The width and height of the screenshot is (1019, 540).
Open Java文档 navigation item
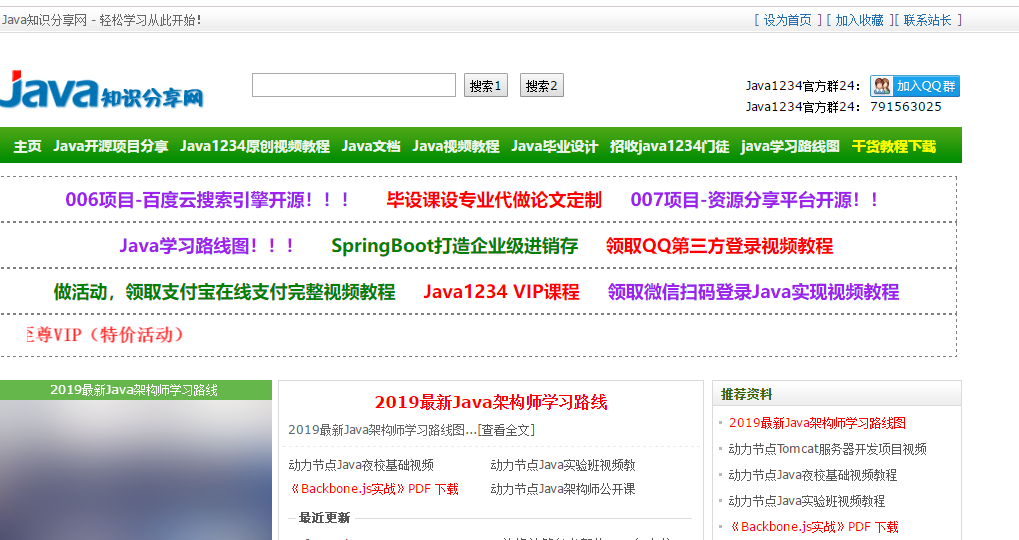click(371, 146)
